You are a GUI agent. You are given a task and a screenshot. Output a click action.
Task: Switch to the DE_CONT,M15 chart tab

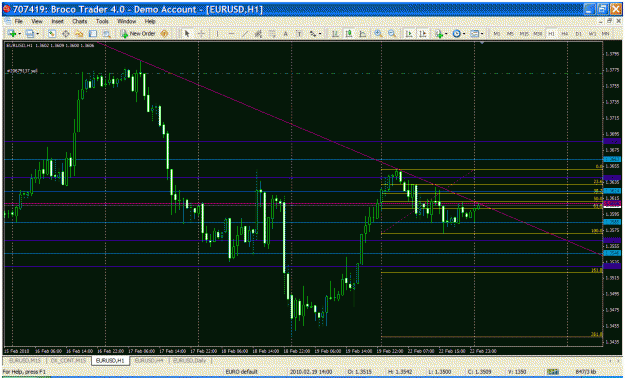(68, 360)
